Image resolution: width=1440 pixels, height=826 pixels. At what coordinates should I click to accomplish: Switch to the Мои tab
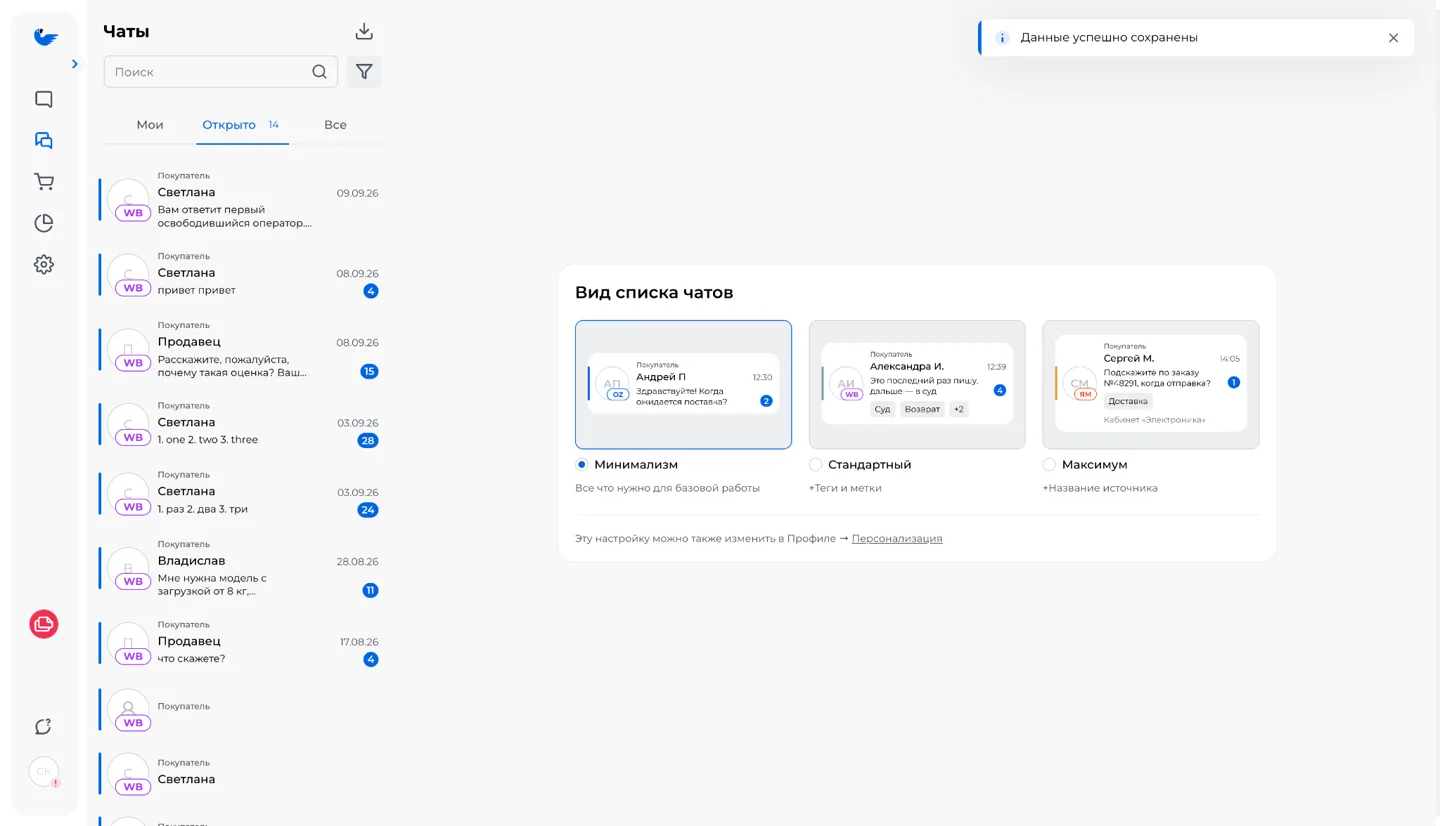[150, 125]
